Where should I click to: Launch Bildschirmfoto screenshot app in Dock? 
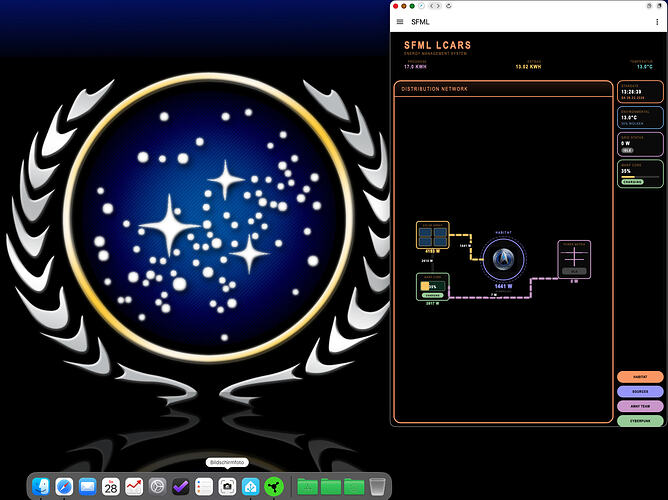point(227,486)
